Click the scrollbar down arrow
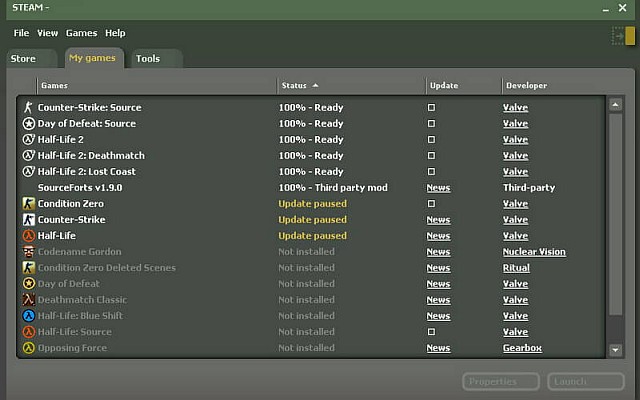Screen dimensions: 640x400 tap(615, 349)
